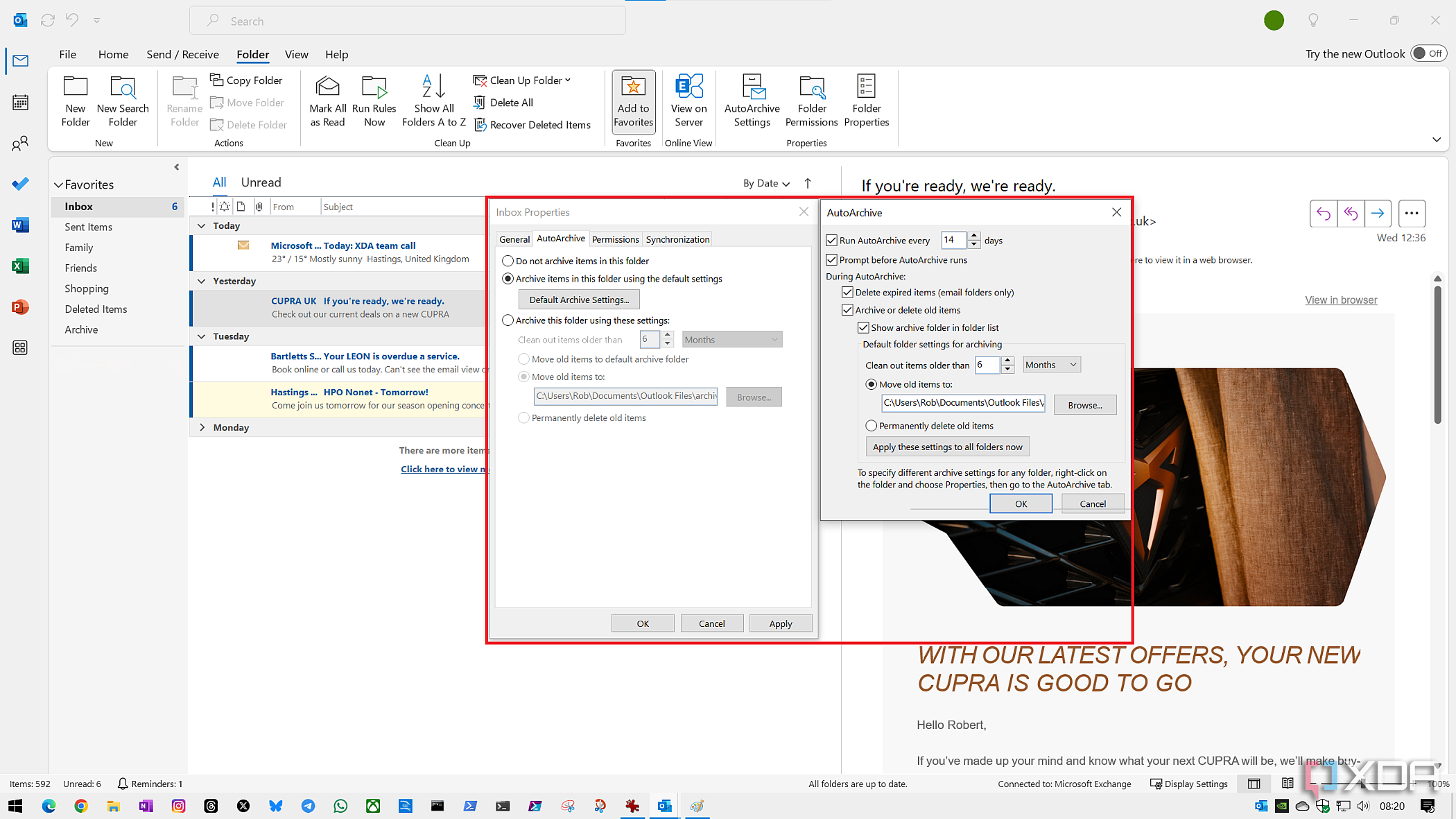Click the lightbulb tips icon in title bar

[x=1313, y=21]
